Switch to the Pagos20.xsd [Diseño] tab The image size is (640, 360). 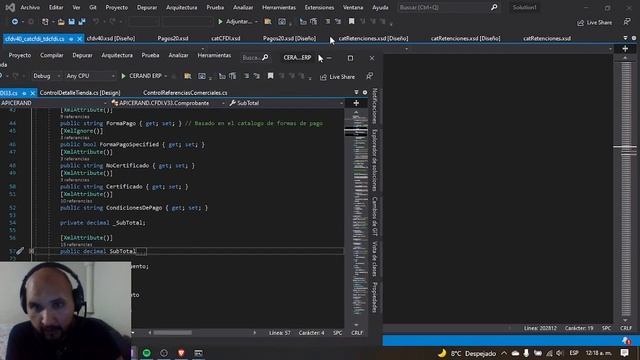pyautogui.click(x=289, y=38)
